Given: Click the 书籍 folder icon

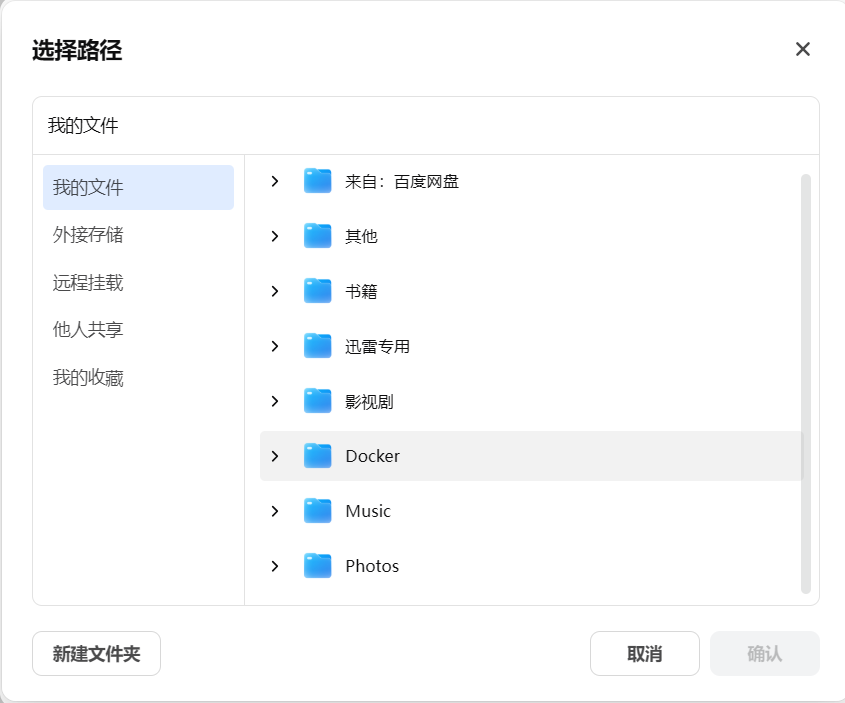Looking at the screenshot, I should click(317, 291).
